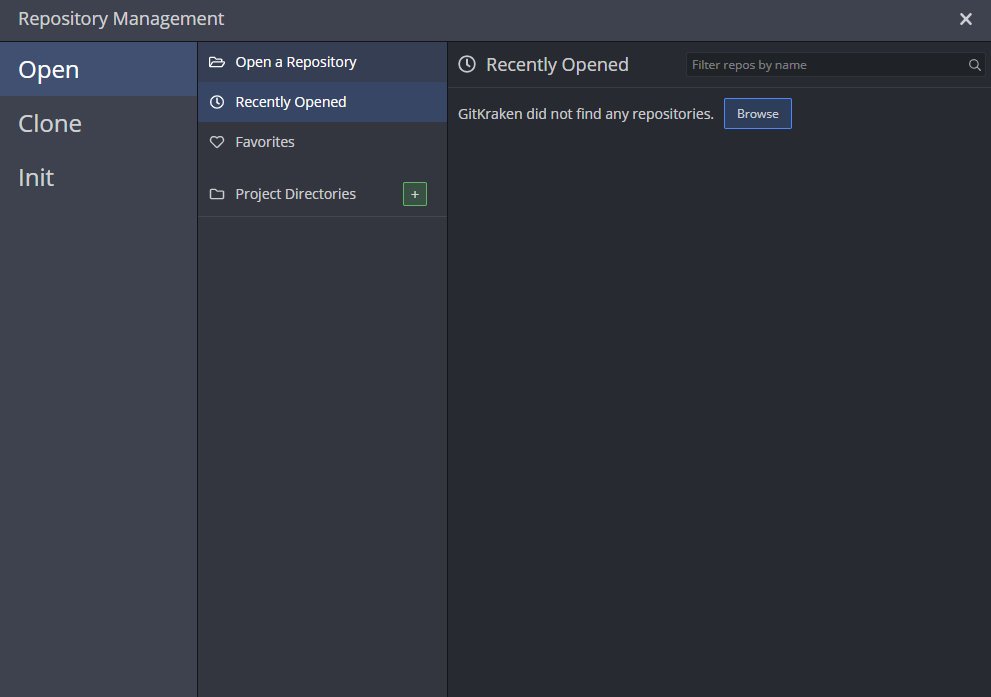Click the clock icon in Recently Opened header
This screenshot has width=991, height=697.
(x=467, y=64)
